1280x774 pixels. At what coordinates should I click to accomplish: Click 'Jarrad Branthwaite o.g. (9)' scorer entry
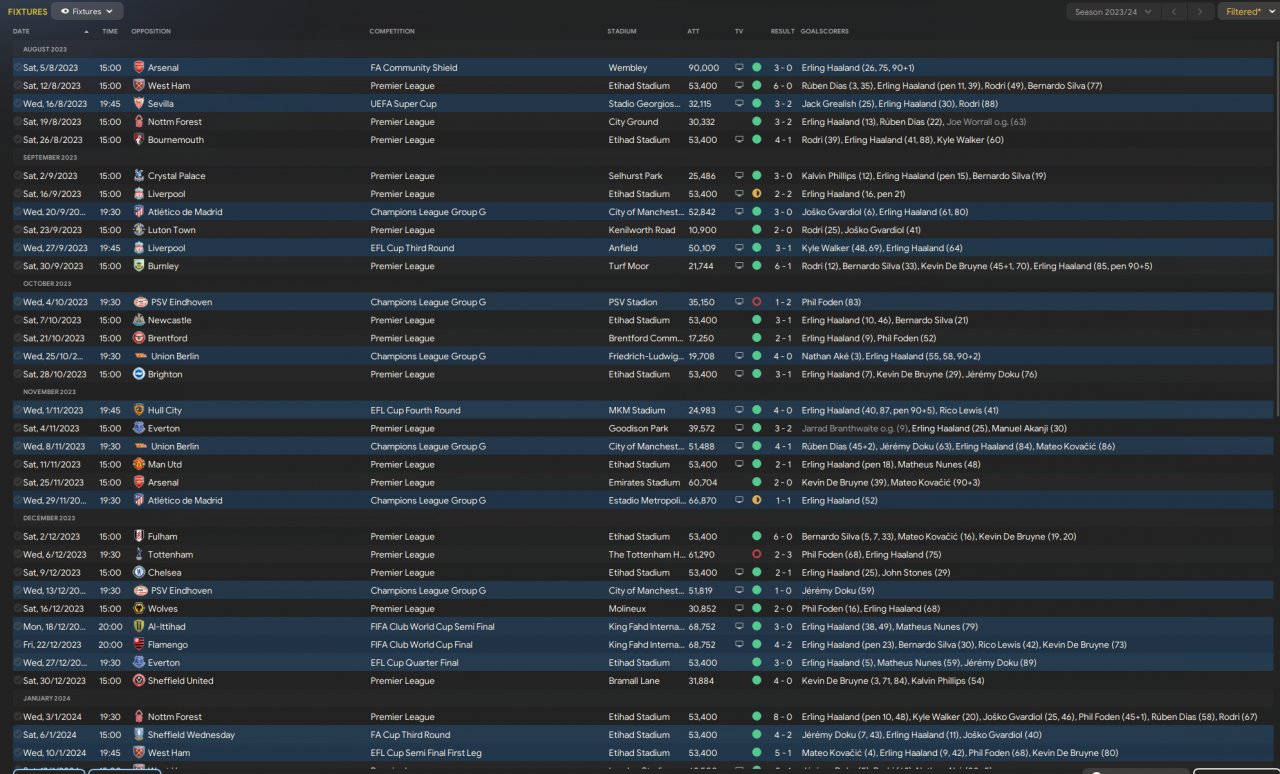855,428
